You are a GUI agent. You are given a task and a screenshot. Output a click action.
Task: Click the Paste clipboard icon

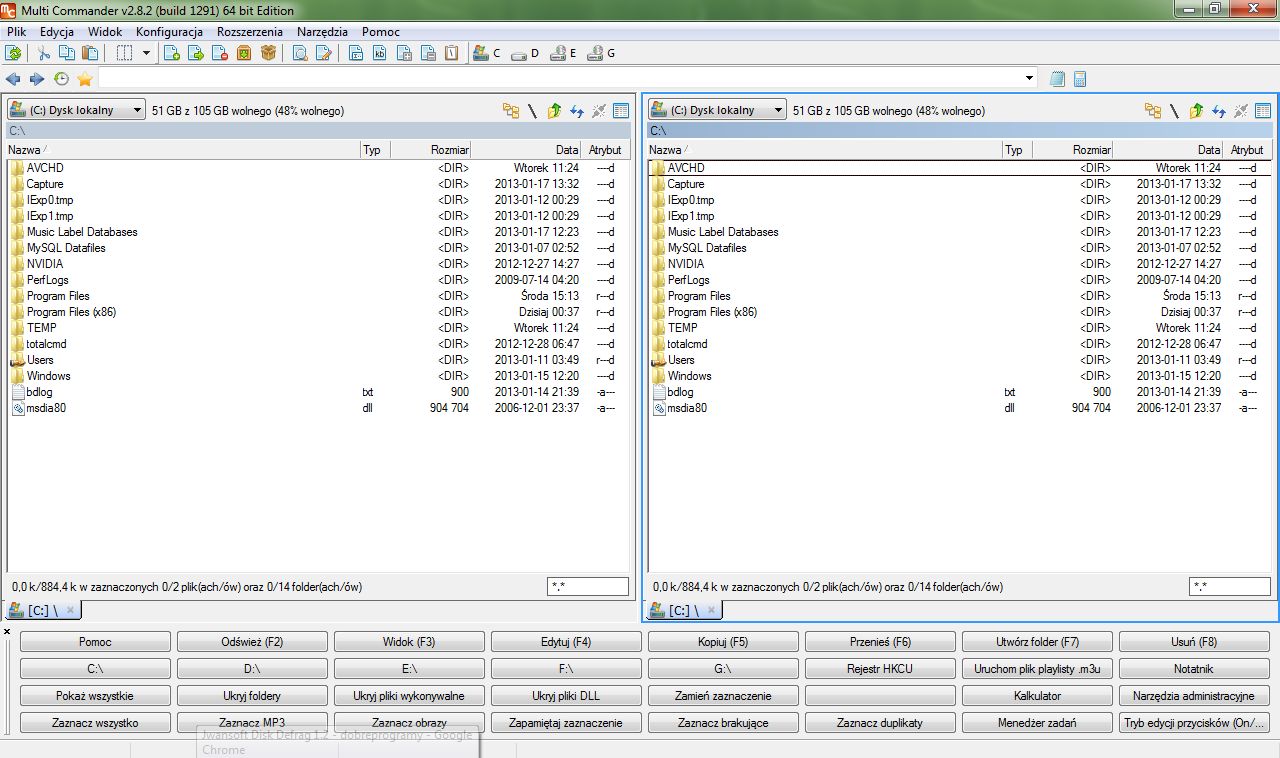pyautogui.click(x=89, y=53)
